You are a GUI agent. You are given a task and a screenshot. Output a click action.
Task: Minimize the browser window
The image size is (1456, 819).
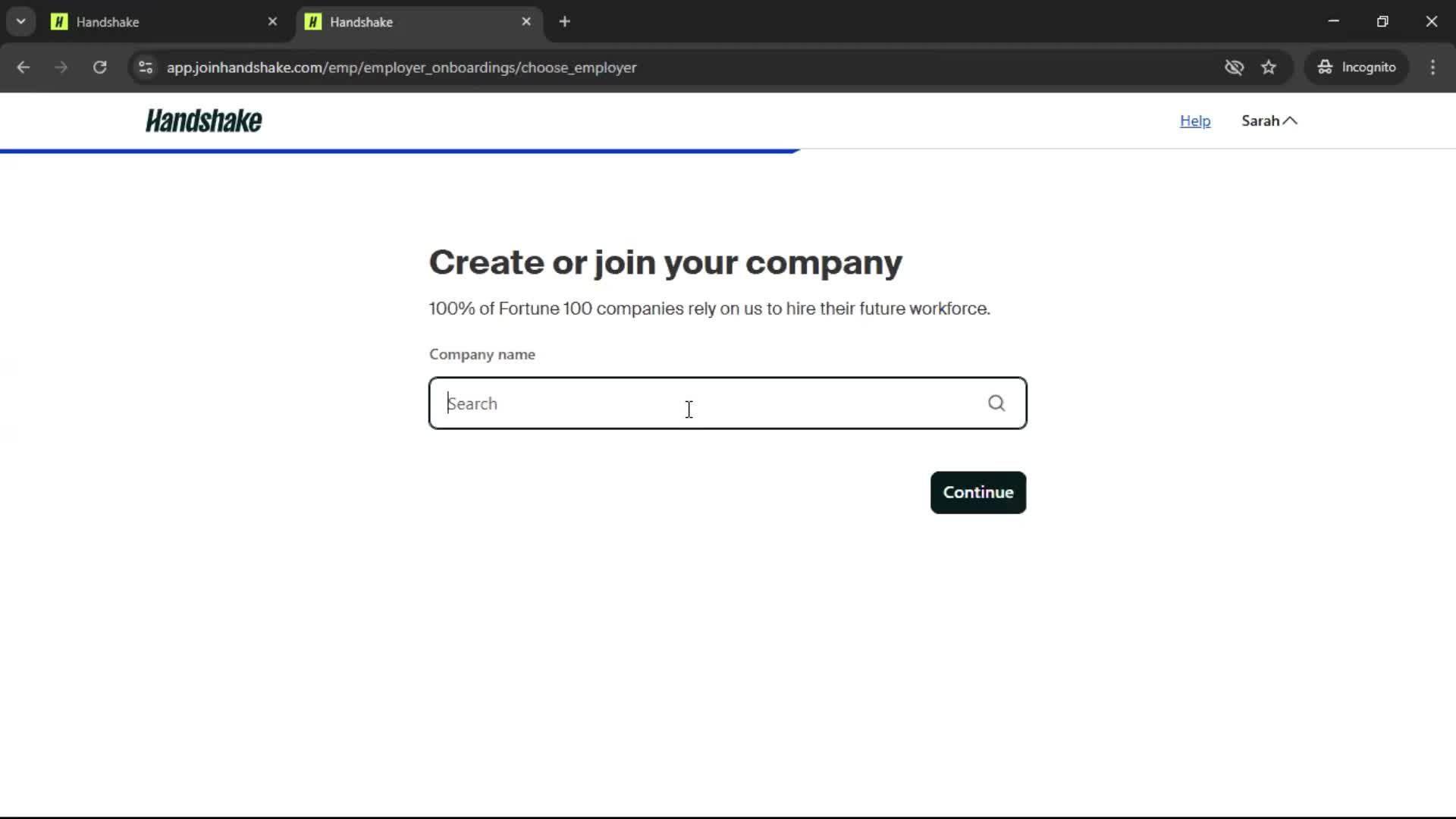coord(1334,21)
